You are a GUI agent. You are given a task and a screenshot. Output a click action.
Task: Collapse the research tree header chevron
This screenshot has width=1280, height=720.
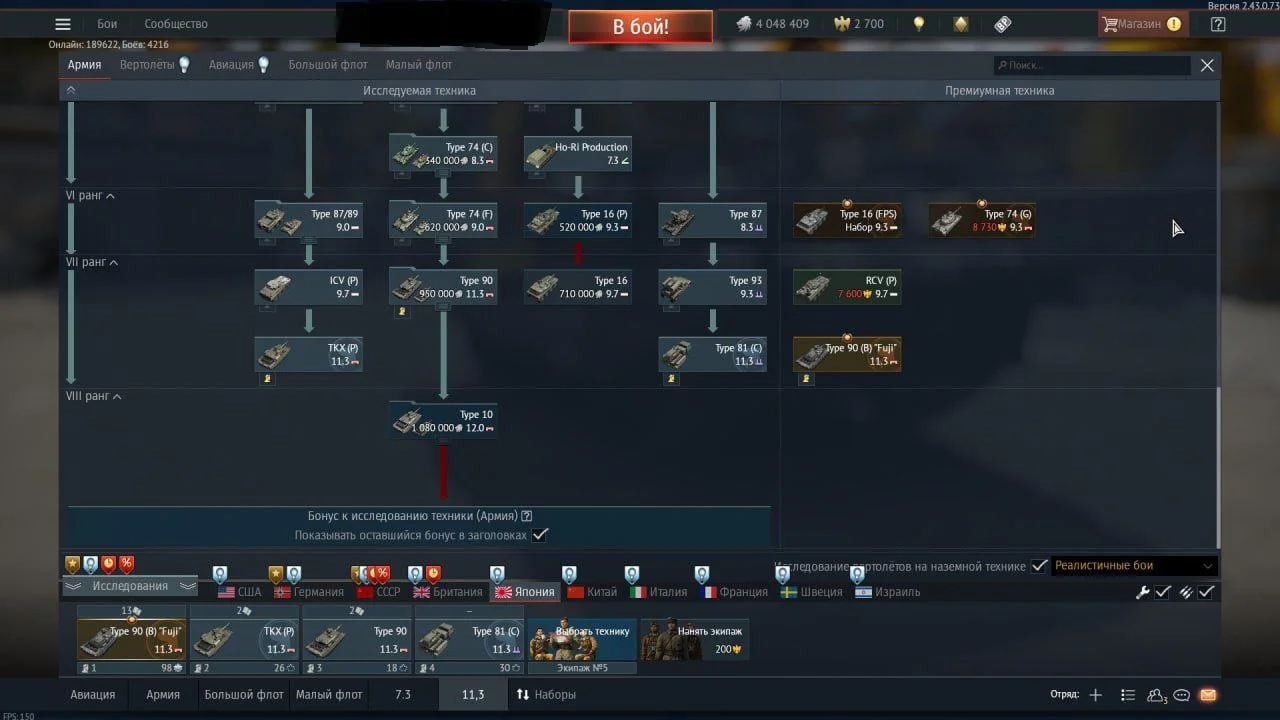tap(71, 90)
